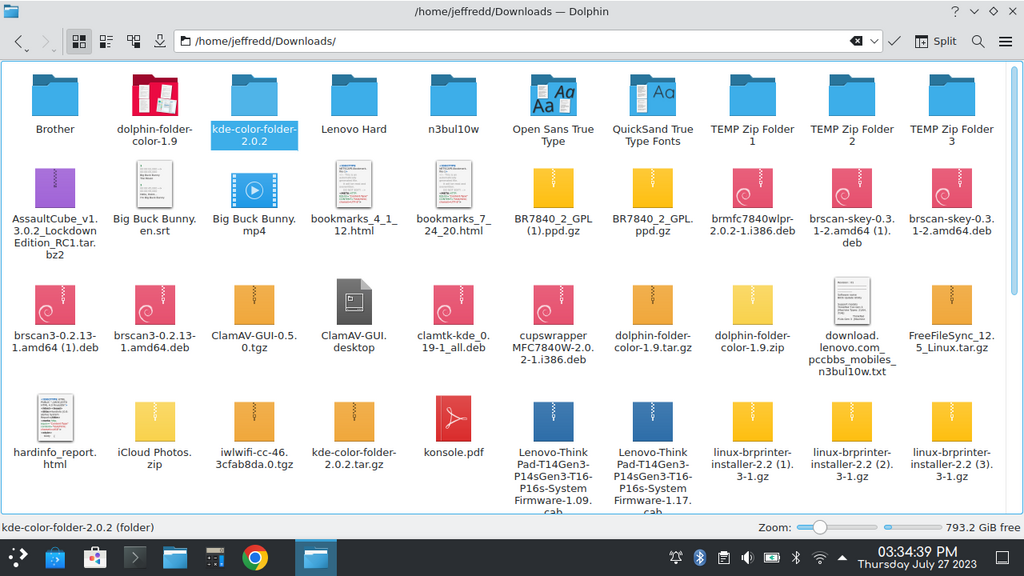The width and height of the screenshot is (1024, 576).
Task: Select bookmarks_4_1_12.html file
Action: 354,199
